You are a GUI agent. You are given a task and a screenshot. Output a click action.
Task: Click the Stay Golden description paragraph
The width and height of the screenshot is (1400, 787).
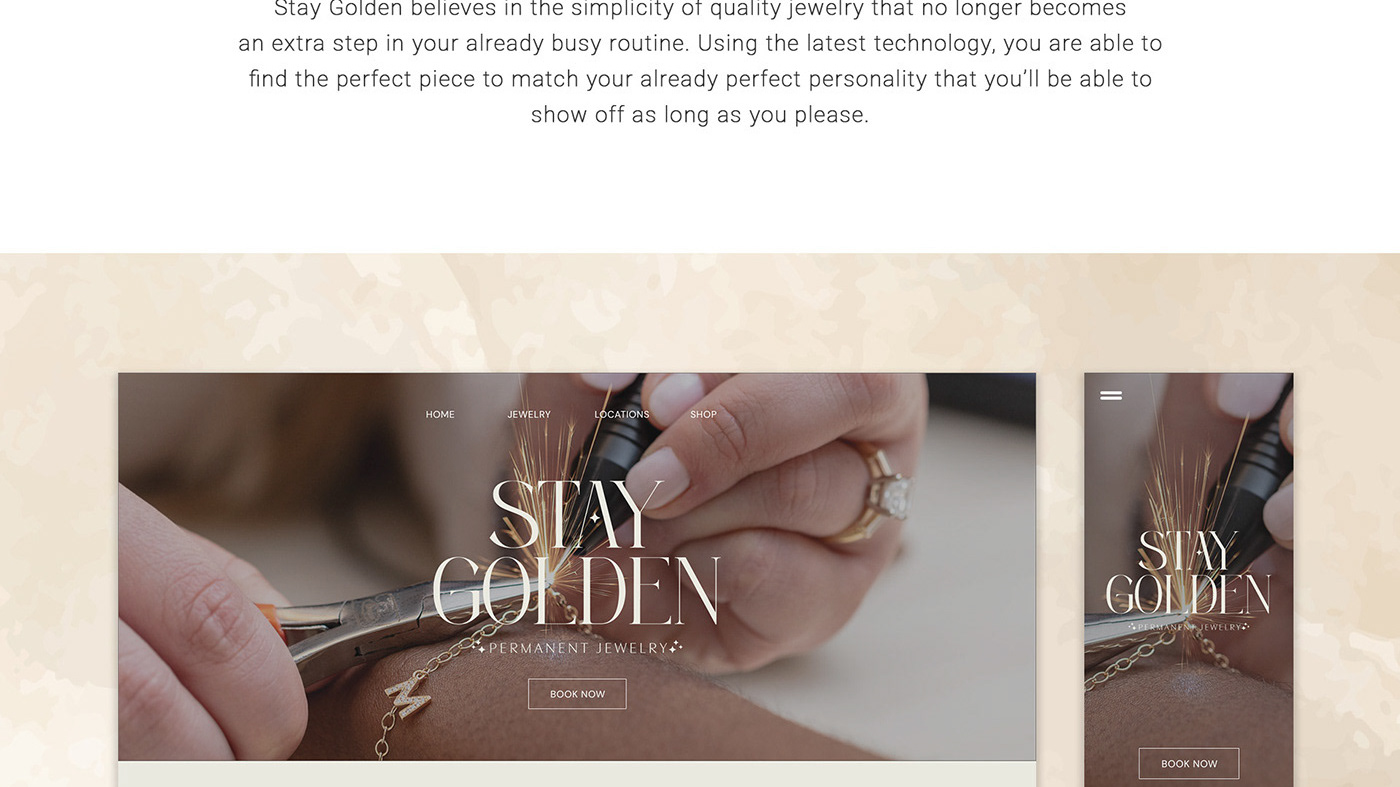700,62
